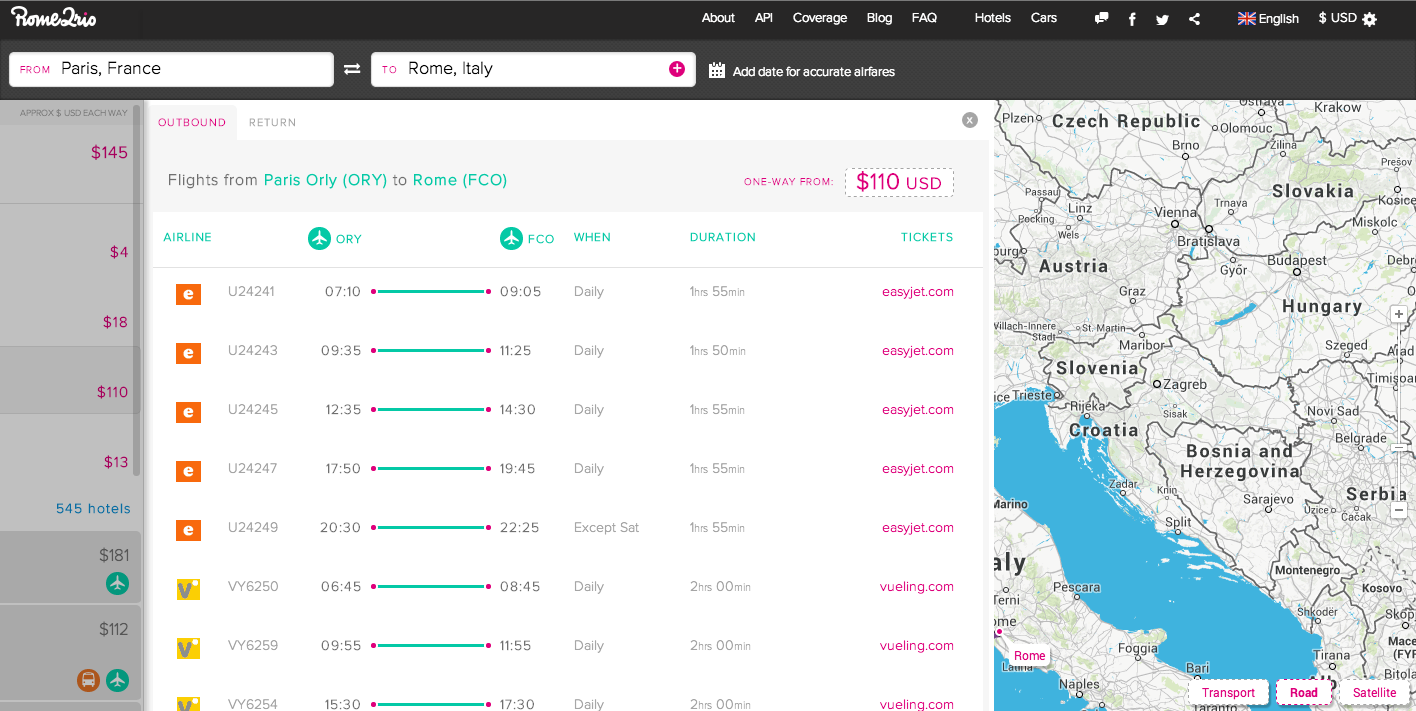Click the calendar icon to add date
The width and height of the screenshot is (1416, 711).
(716, 70)
